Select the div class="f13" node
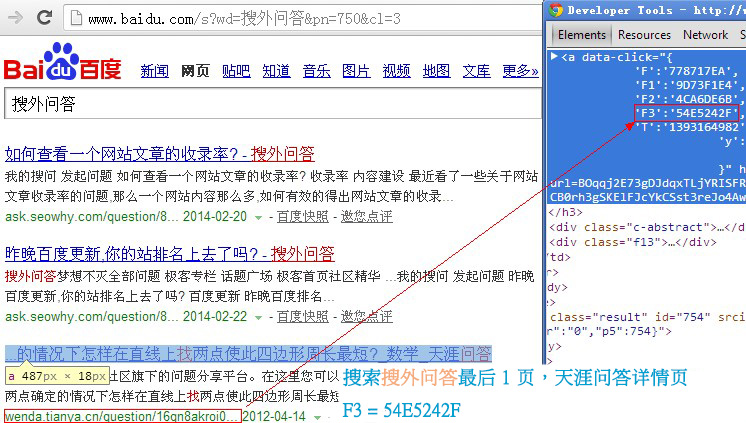The image size is (746, 423). point(633,242)
